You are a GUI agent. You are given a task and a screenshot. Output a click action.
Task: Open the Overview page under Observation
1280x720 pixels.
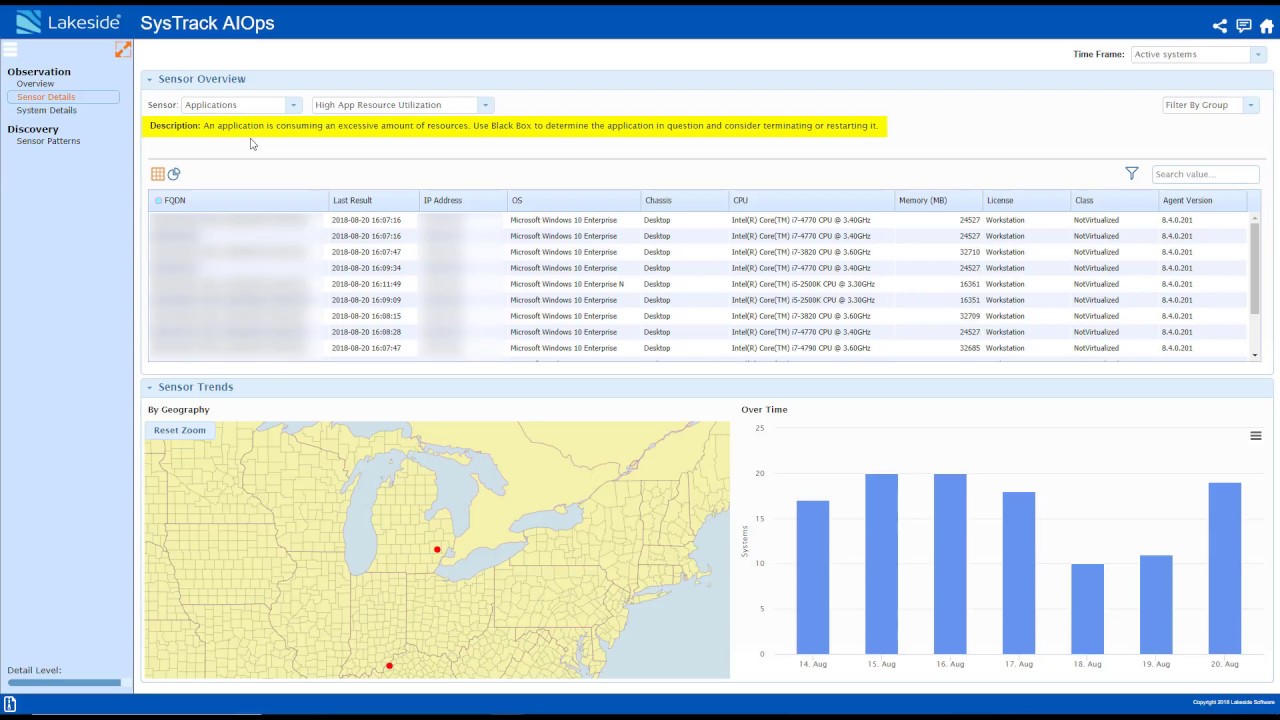click(x=35, y=84)
